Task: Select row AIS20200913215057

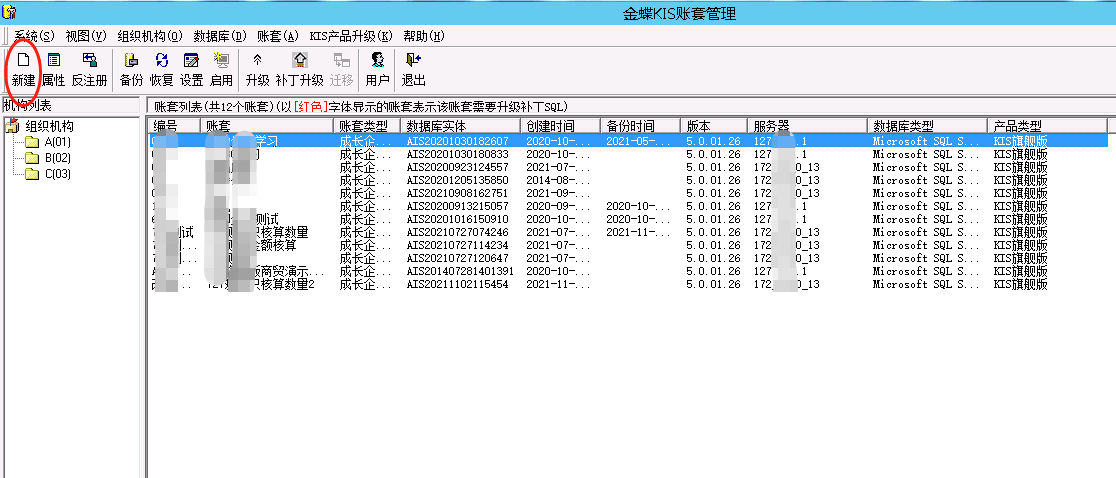Action: click(x=627, y=206)
